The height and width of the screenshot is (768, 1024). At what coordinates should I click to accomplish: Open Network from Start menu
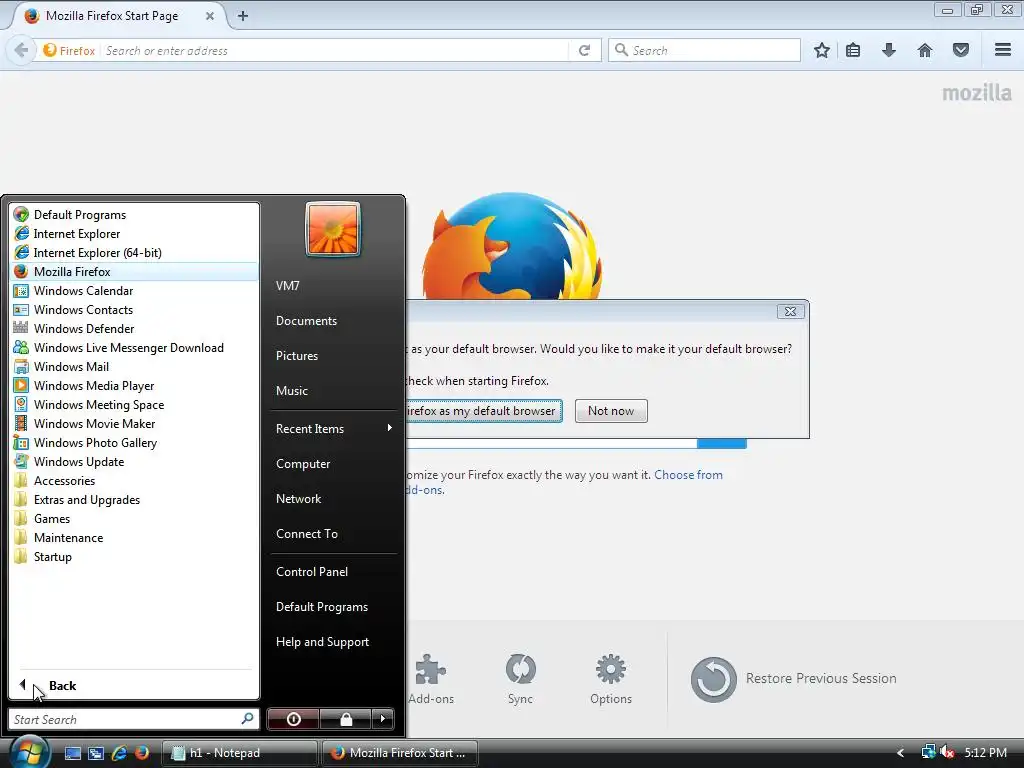click(x=334, y=498)
